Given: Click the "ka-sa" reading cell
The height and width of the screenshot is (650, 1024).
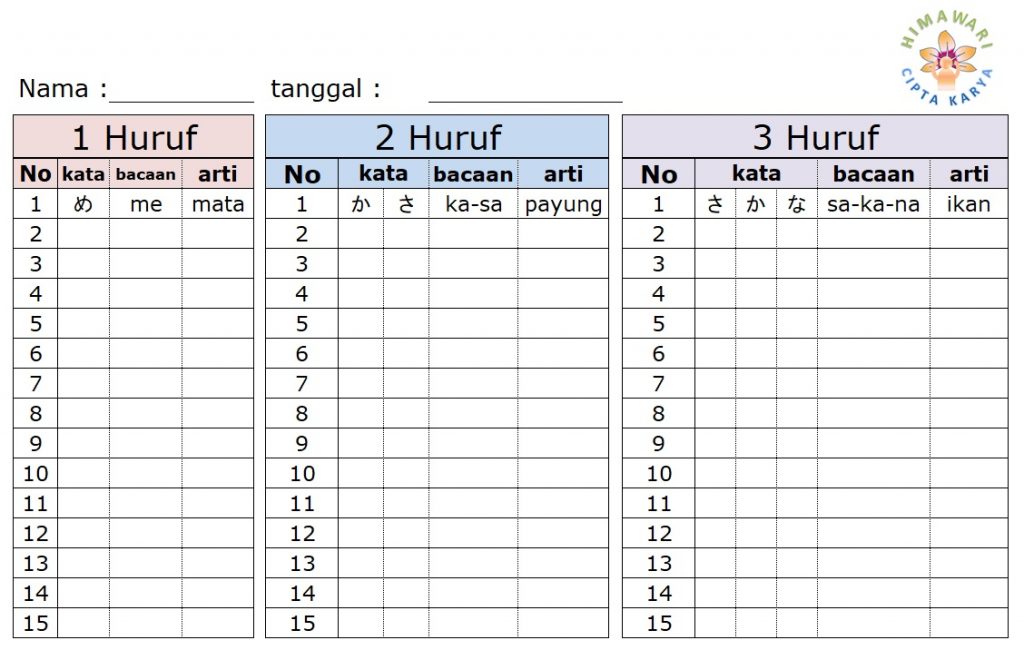Looking at the screenshot, I should pos(474,205).
